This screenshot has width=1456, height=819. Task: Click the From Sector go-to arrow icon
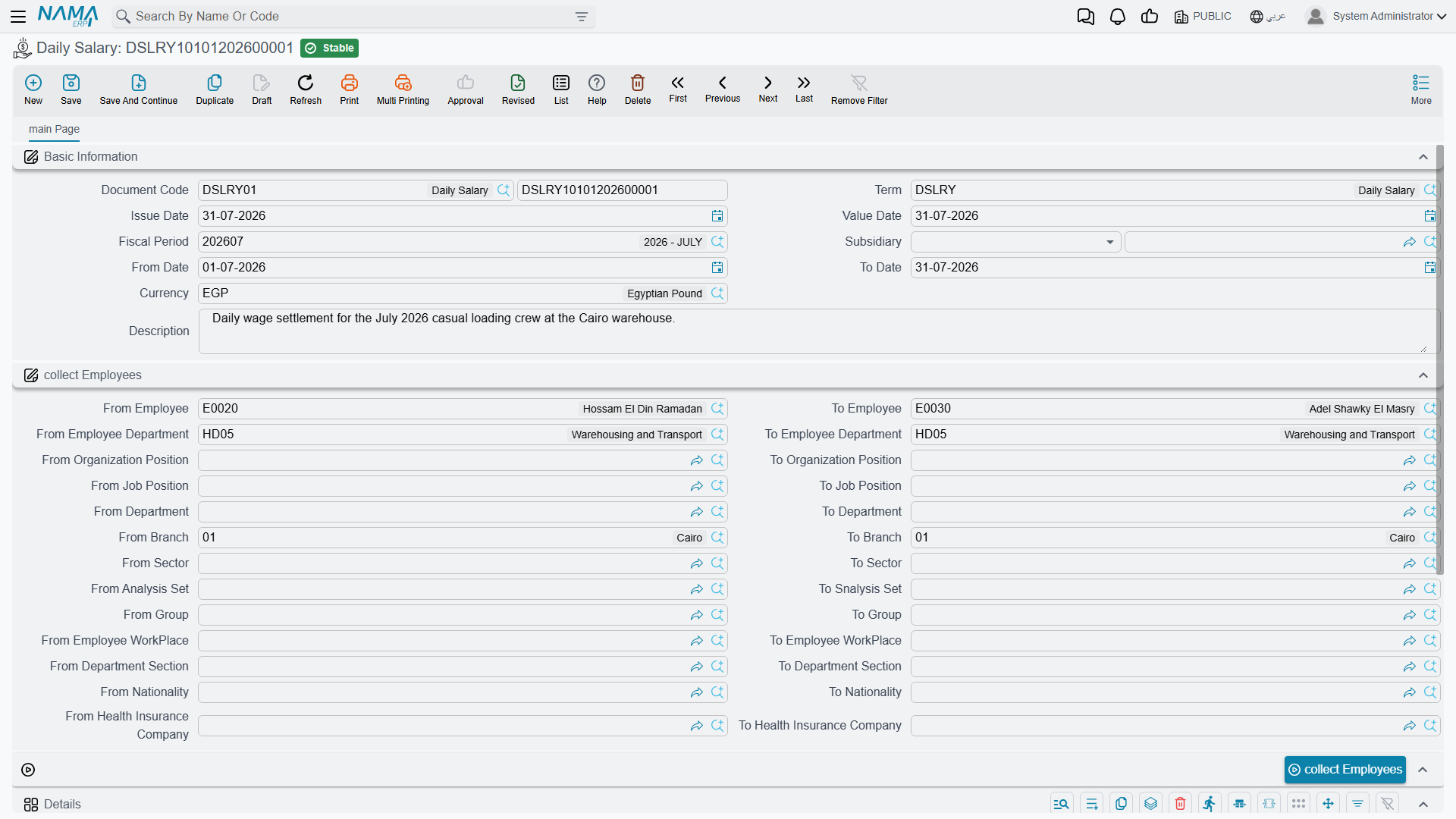click(696, 563)
